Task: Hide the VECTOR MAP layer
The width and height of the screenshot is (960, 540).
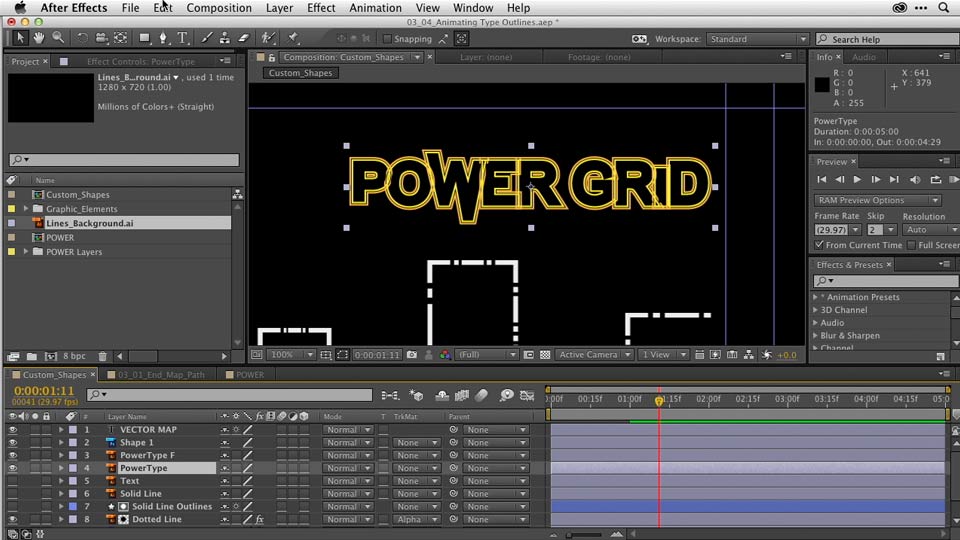Action: (13, 430)
